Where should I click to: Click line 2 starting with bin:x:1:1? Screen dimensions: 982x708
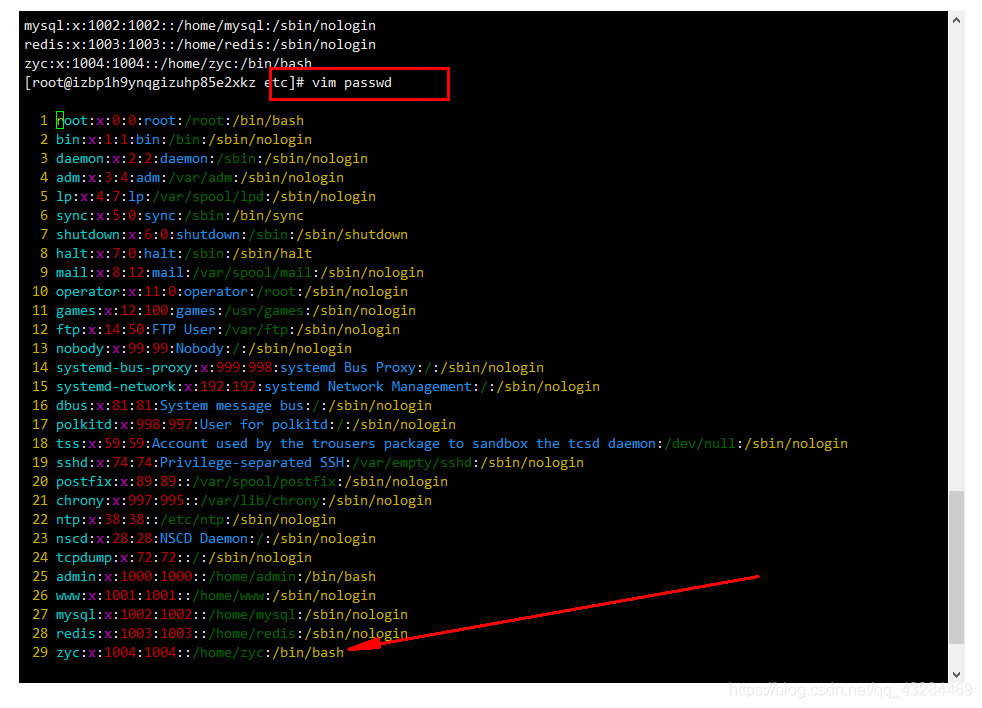[x=183, y=140]
